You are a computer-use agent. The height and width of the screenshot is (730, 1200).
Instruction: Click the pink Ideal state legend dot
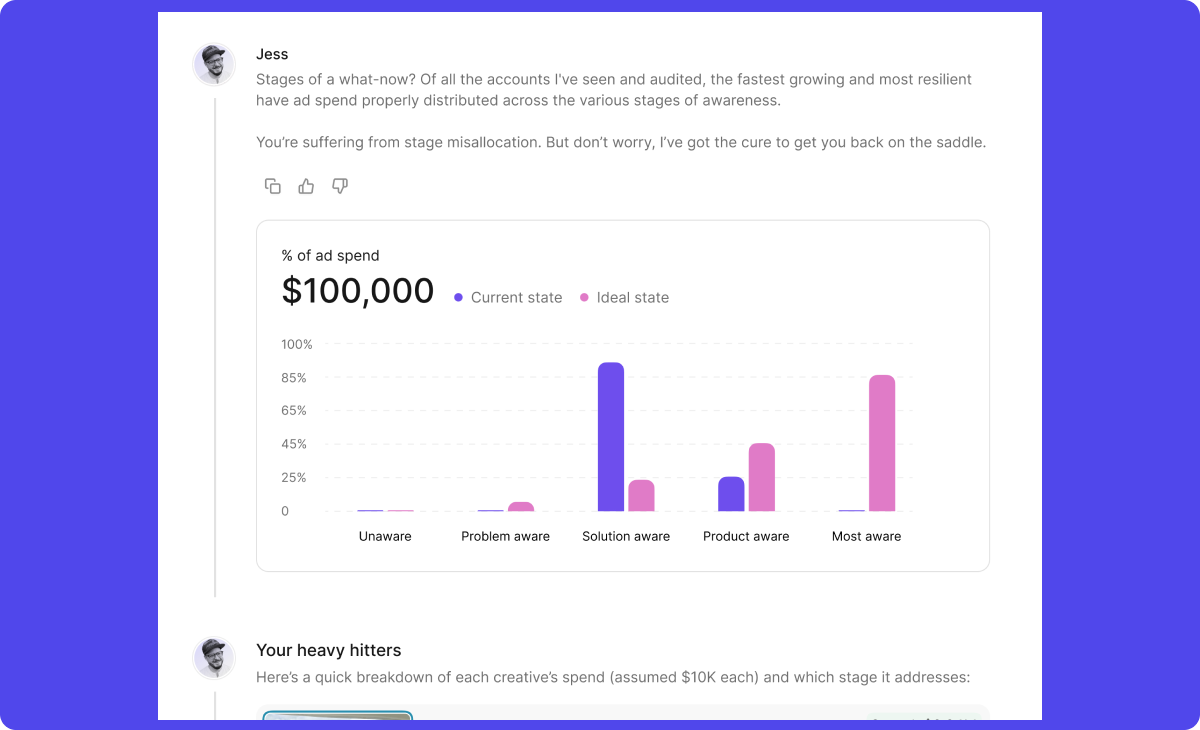(584, 298)
